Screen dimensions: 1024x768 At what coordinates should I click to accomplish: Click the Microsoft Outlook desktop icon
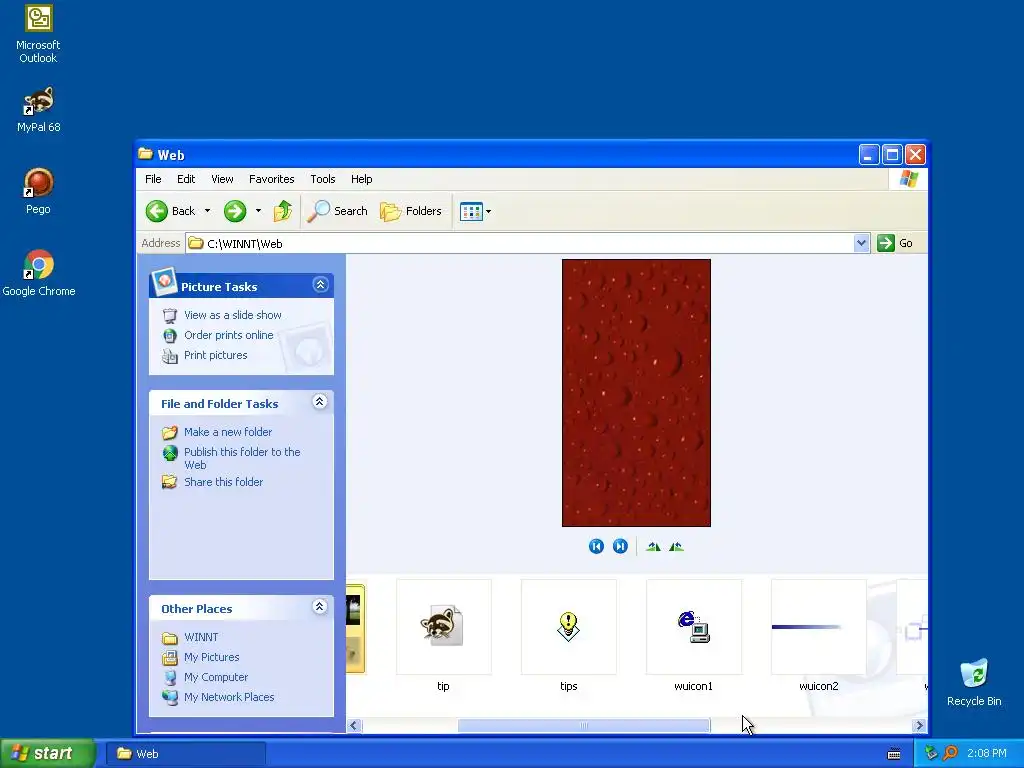coord(38,34)
